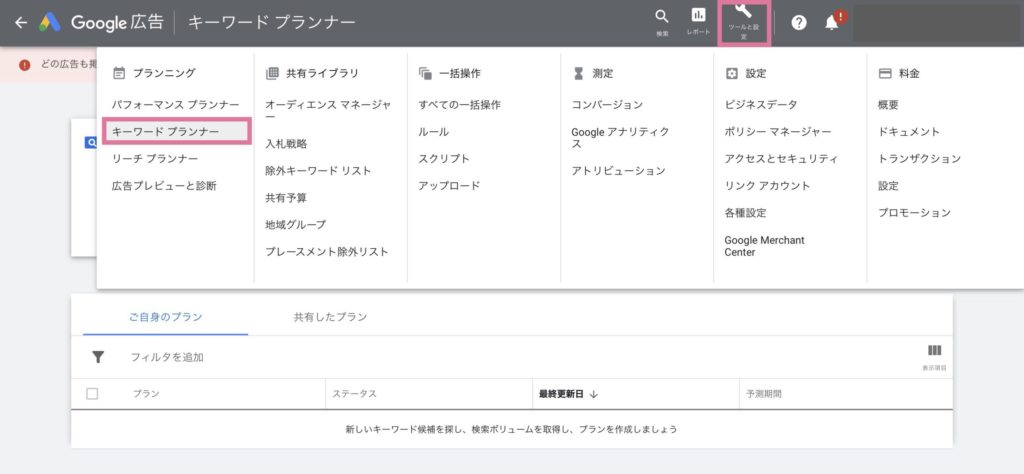Open 各種設定 menu item

coord(745,212)
